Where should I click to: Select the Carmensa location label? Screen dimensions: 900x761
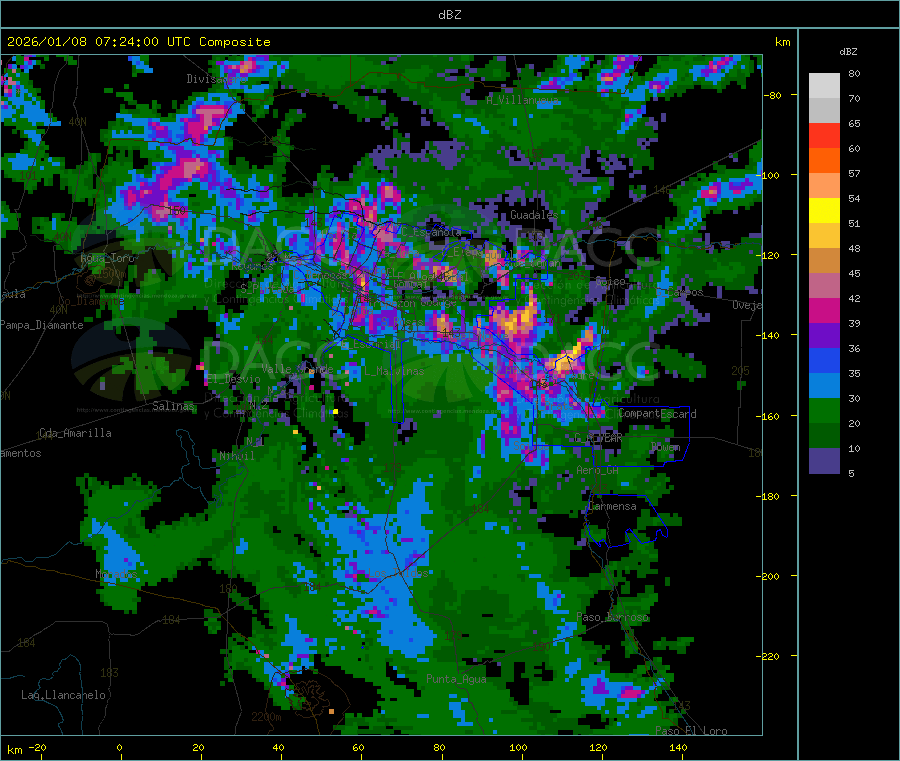[612, 507]
